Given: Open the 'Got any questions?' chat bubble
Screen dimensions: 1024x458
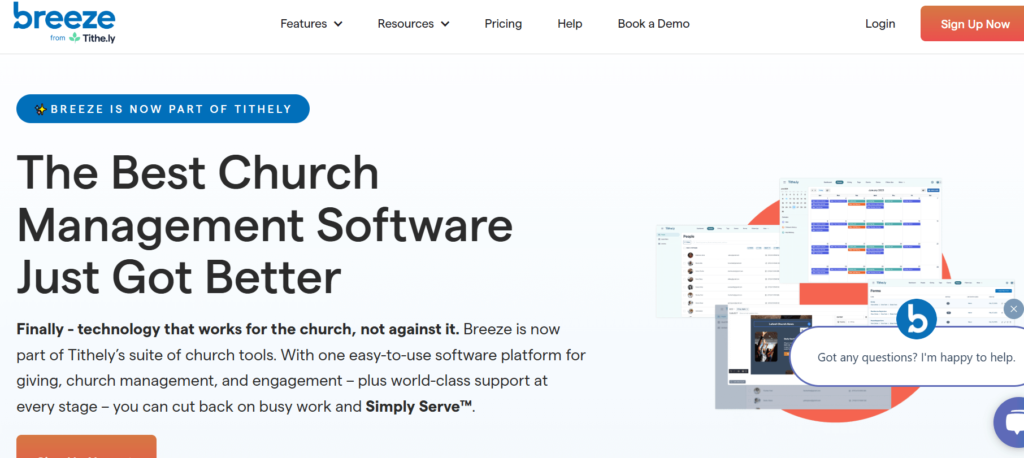Looking at the screenshot, I should [x=908, y=357].
